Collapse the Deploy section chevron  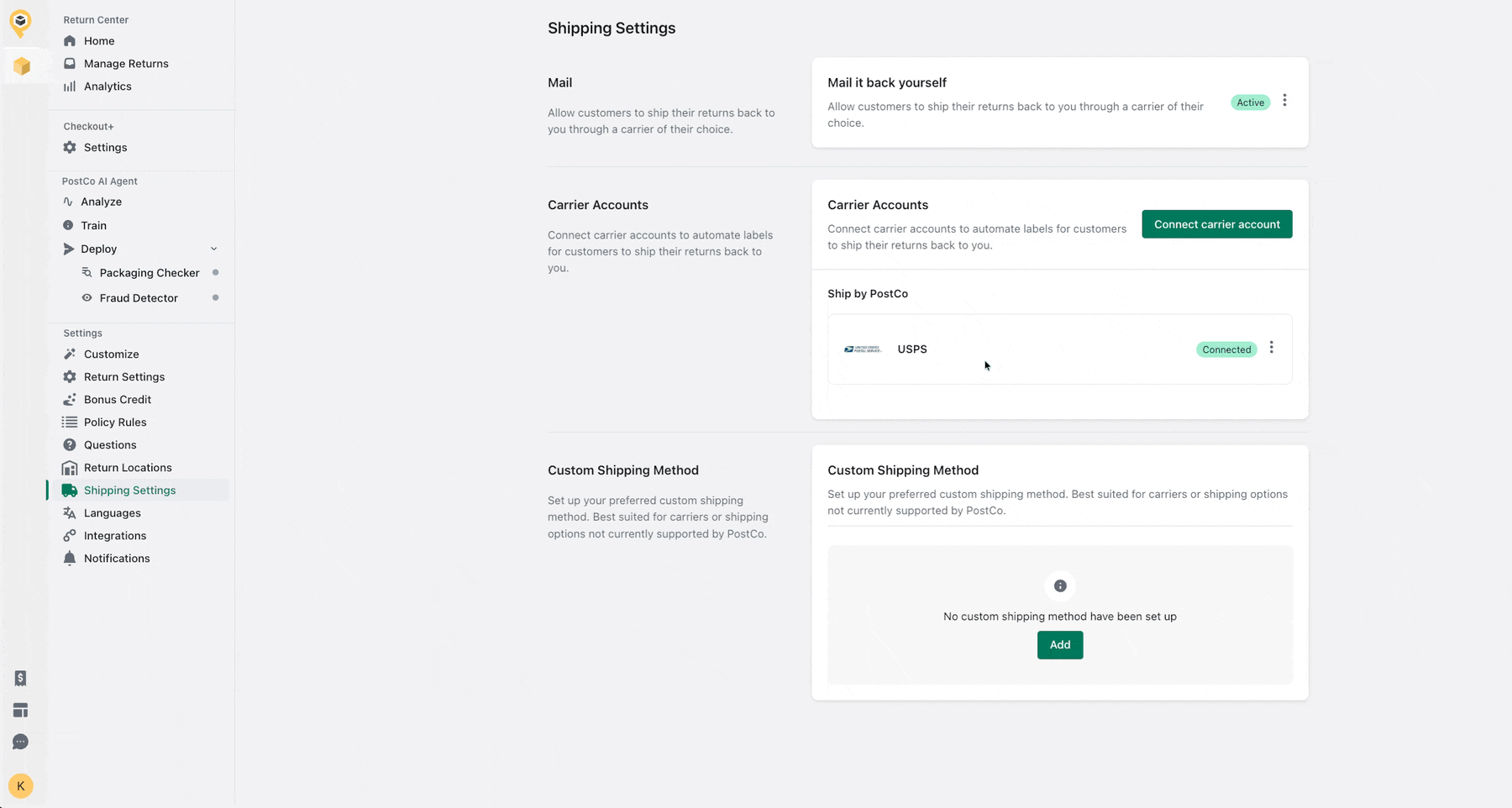pyautogui.click(x=213, y=249)
